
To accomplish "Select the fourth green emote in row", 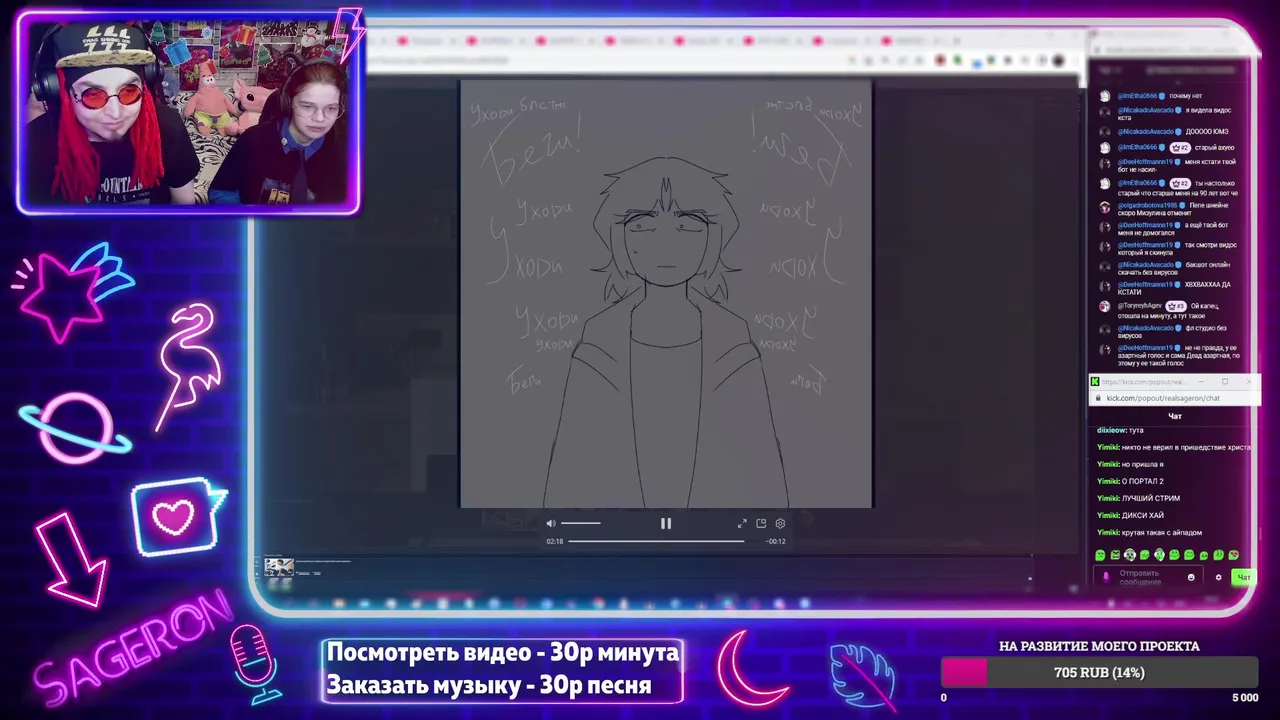I will [x=1145, y=555].
